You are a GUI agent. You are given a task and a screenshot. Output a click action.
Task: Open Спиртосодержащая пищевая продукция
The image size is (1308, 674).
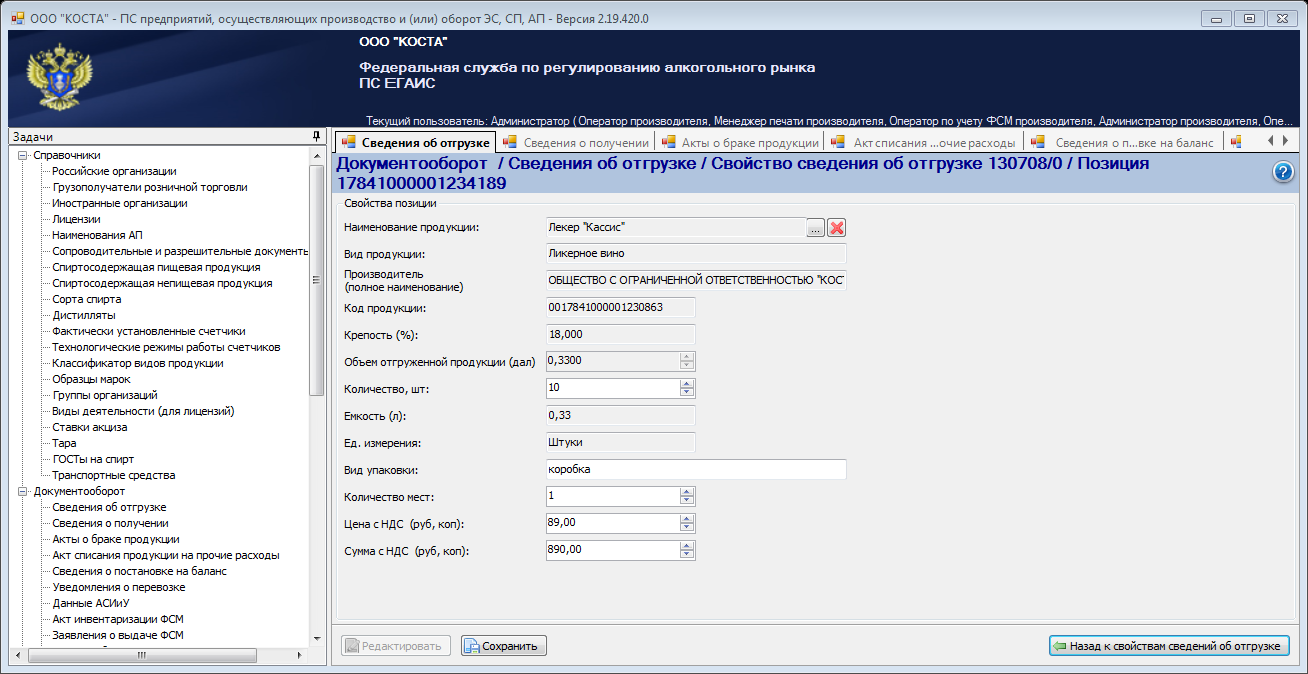[x=156, y=267]
